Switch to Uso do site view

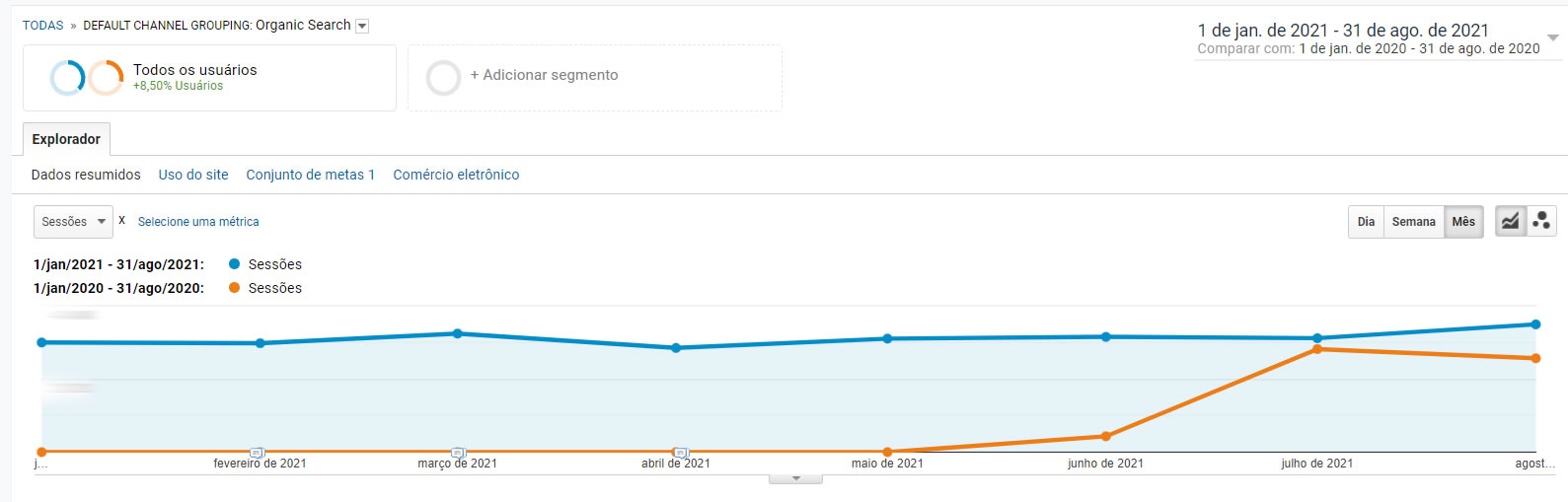193,175
